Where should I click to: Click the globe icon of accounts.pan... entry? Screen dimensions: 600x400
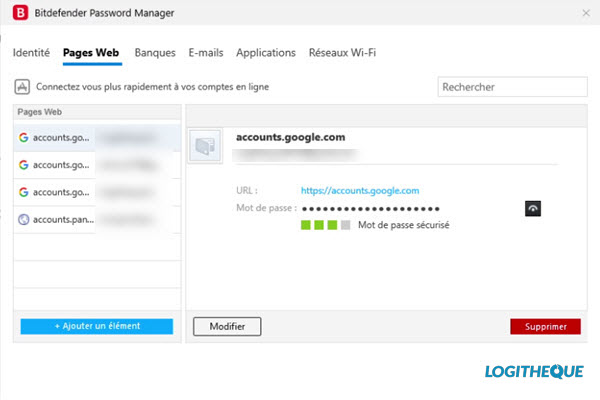click(24, 220)
